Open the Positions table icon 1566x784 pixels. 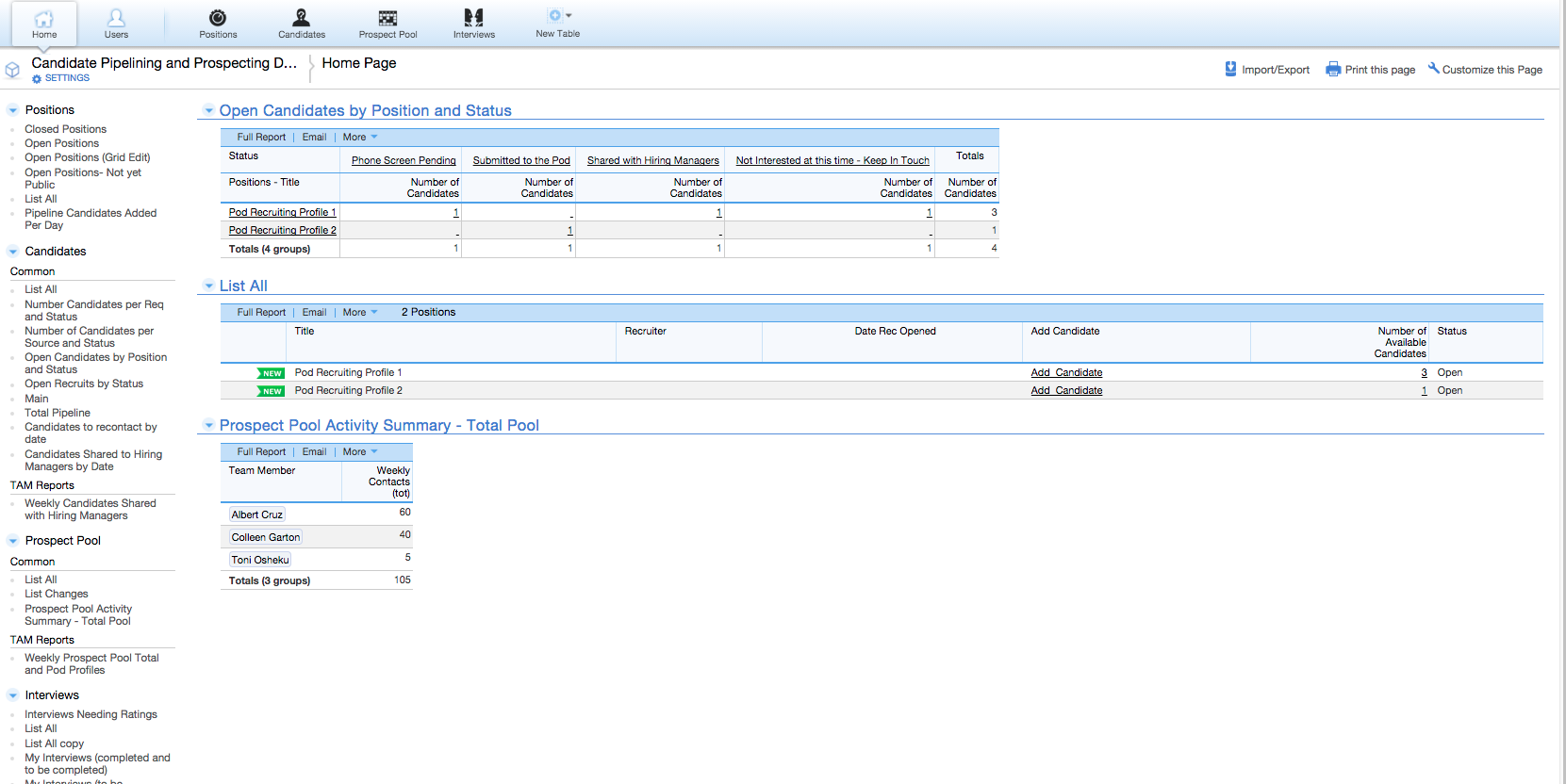pos(218,18)
